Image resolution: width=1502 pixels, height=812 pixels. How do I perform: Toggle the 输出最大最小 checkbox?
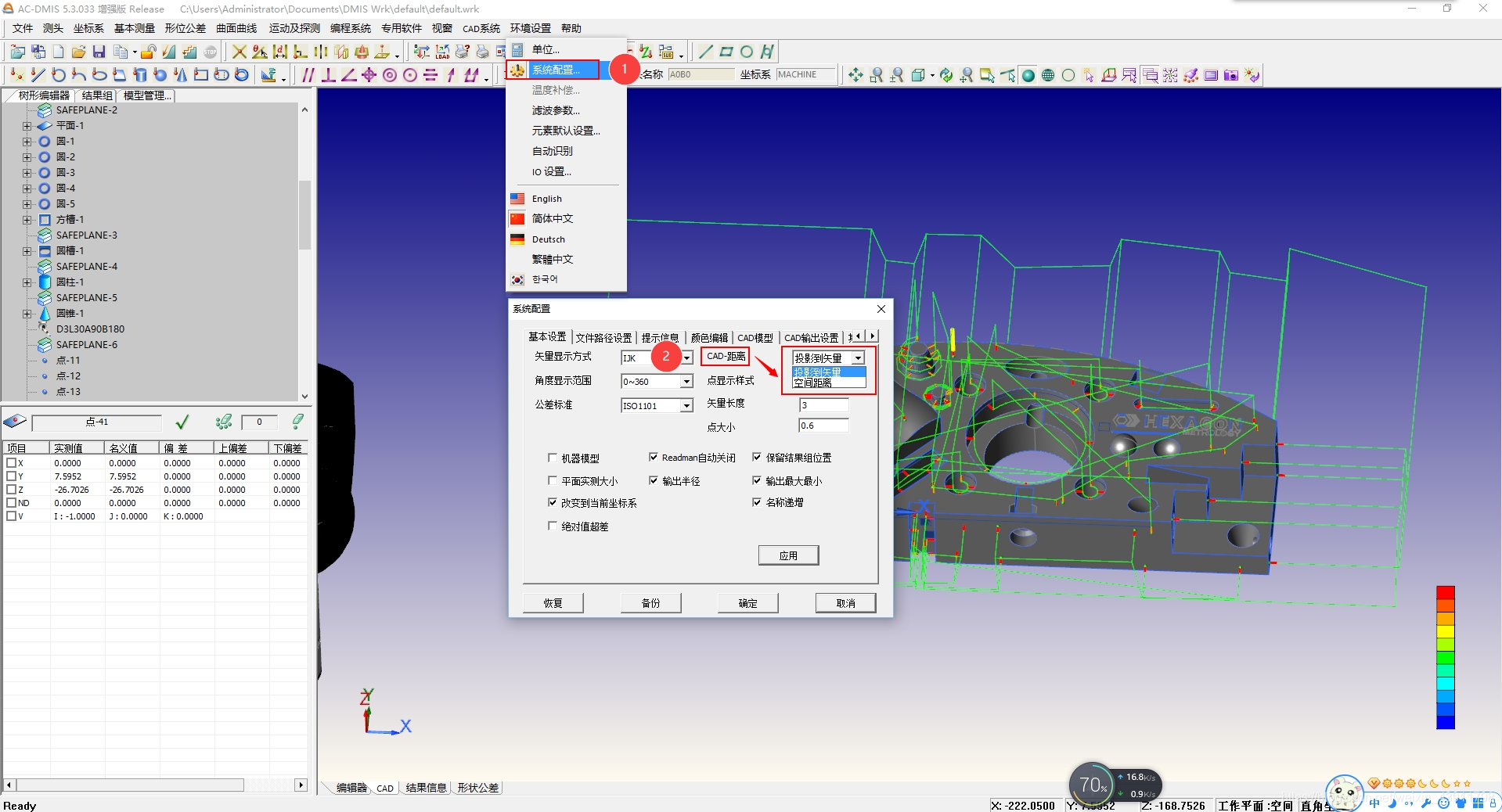[757, 480]
